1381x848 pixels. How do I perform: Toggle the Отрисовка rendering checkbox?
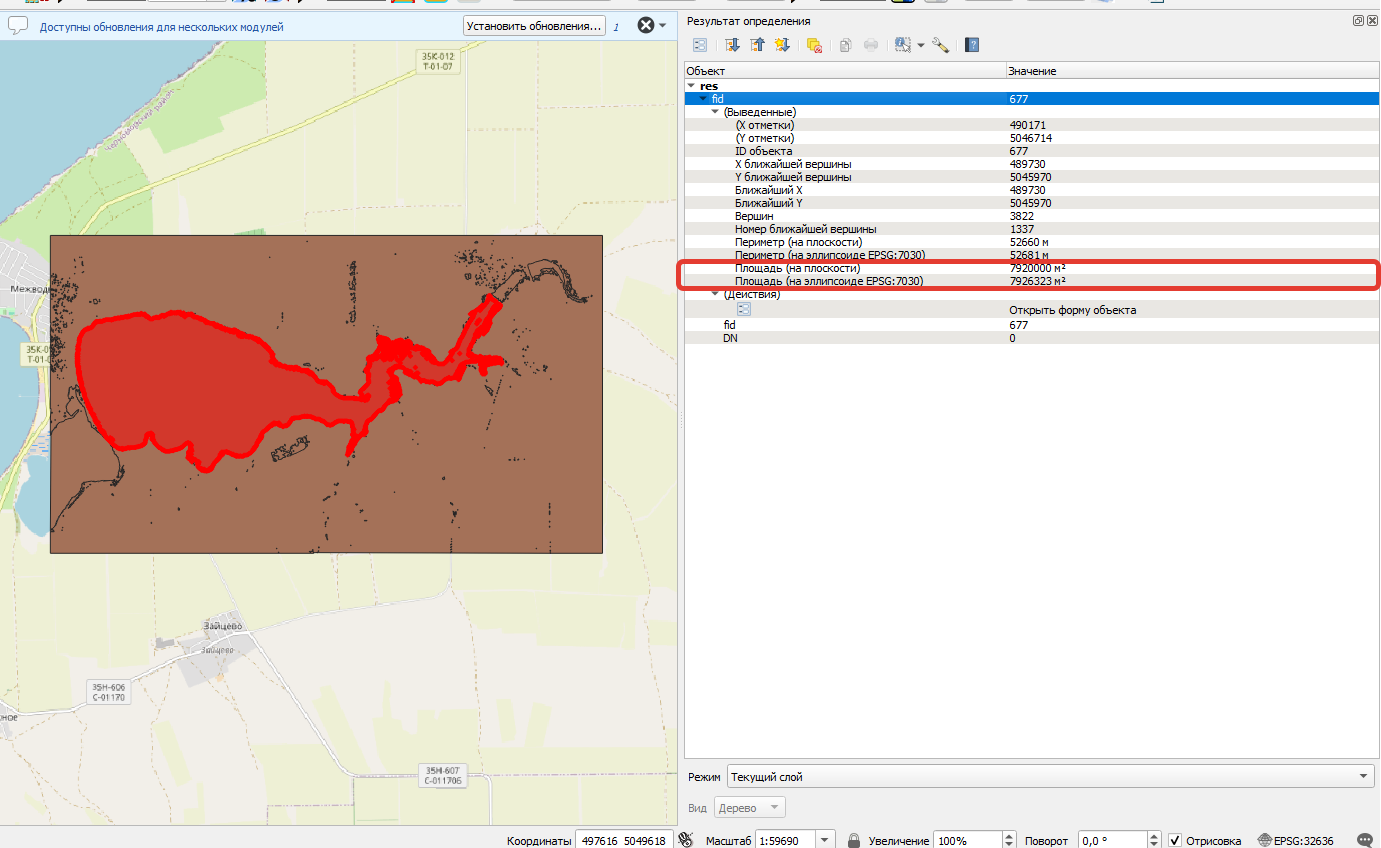[x=1175, y=840]
